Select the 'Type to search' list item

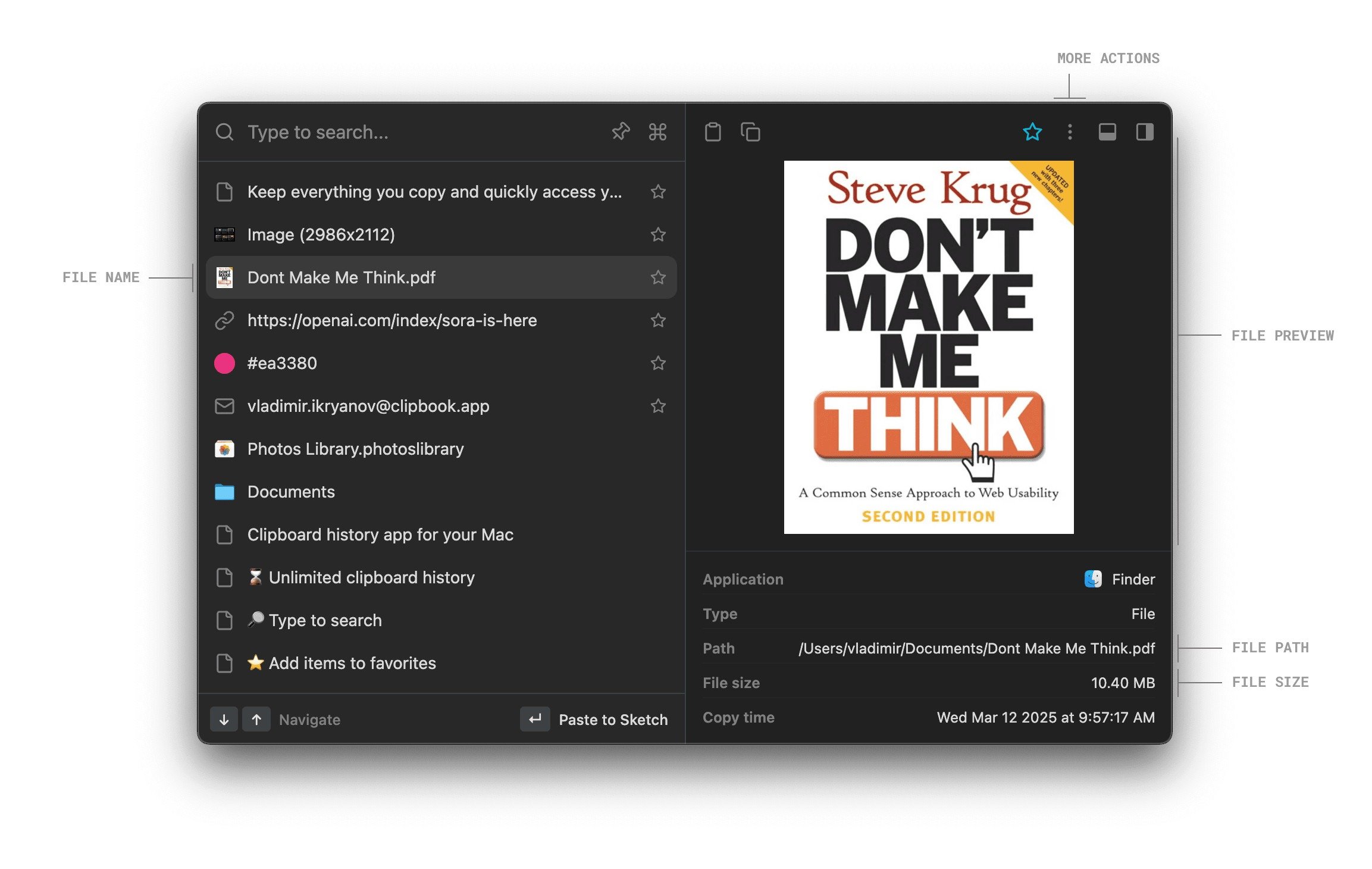[x=441, y=620]
